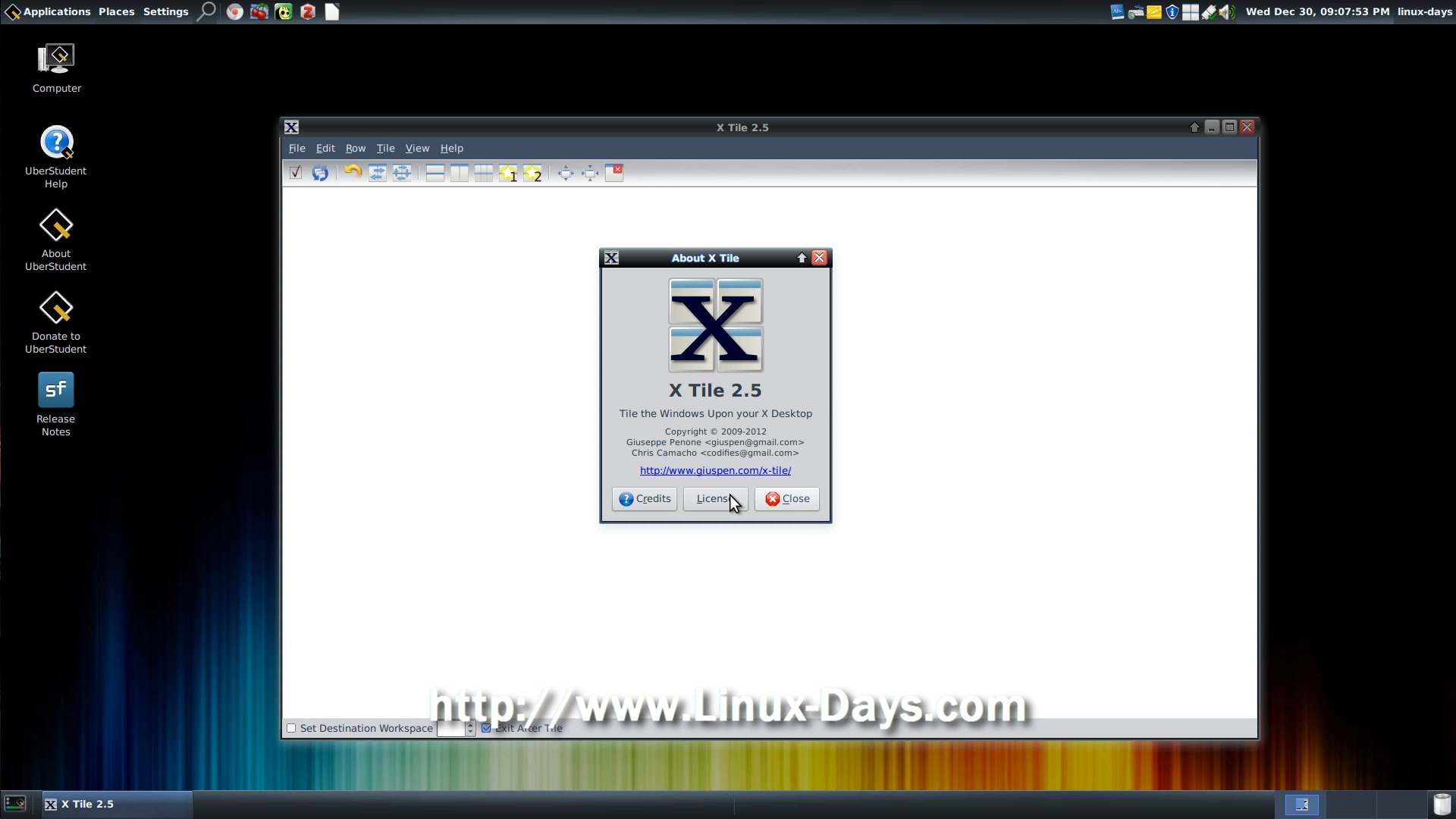This screenshot has width=1456, height=819.
Task: Apply custom tile 1 star icon
Action: coord(508,173)
